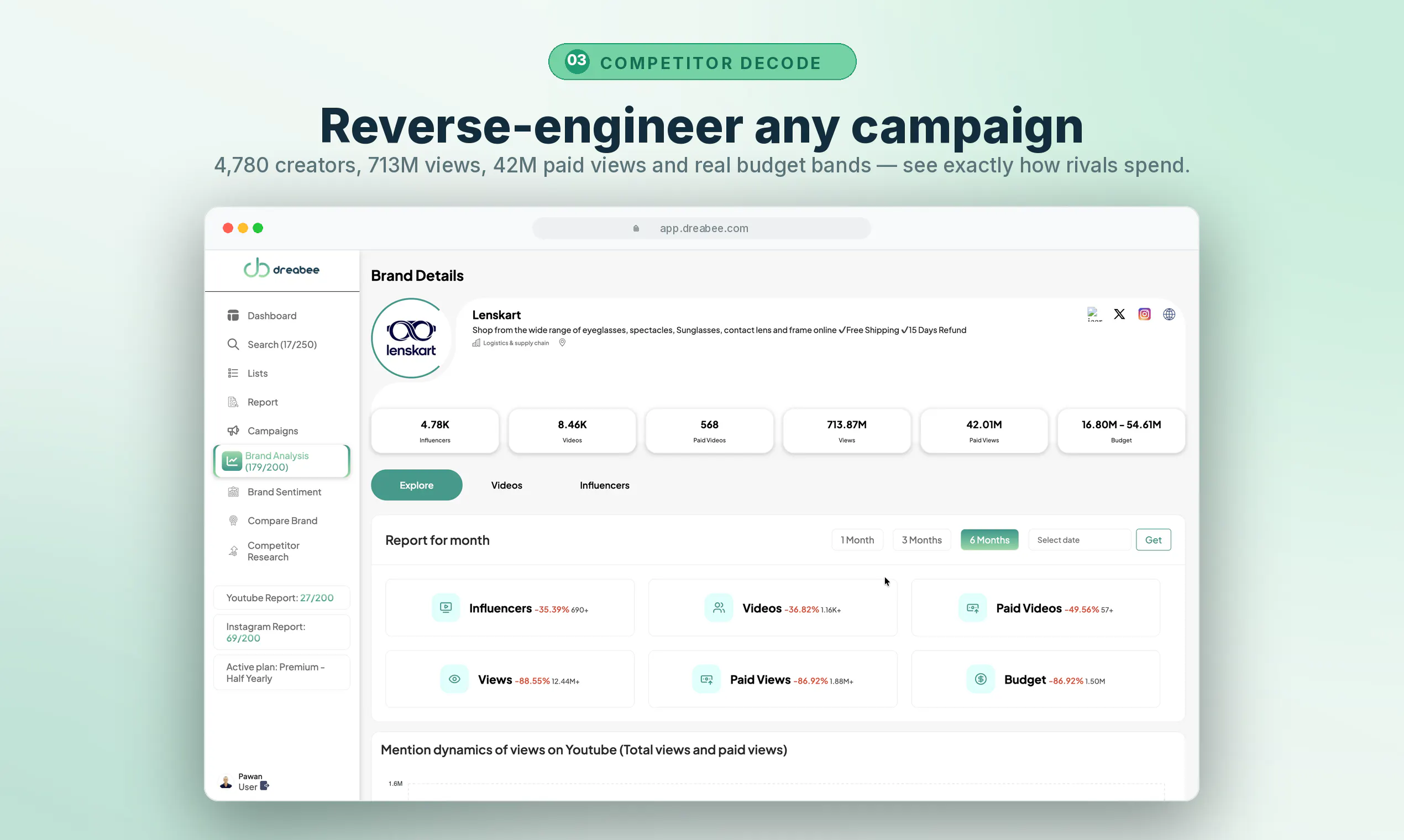Viewport: 1404px width, 840px height.
Task: Select the 3 Months range option
Action: click(x=921, y=540)
